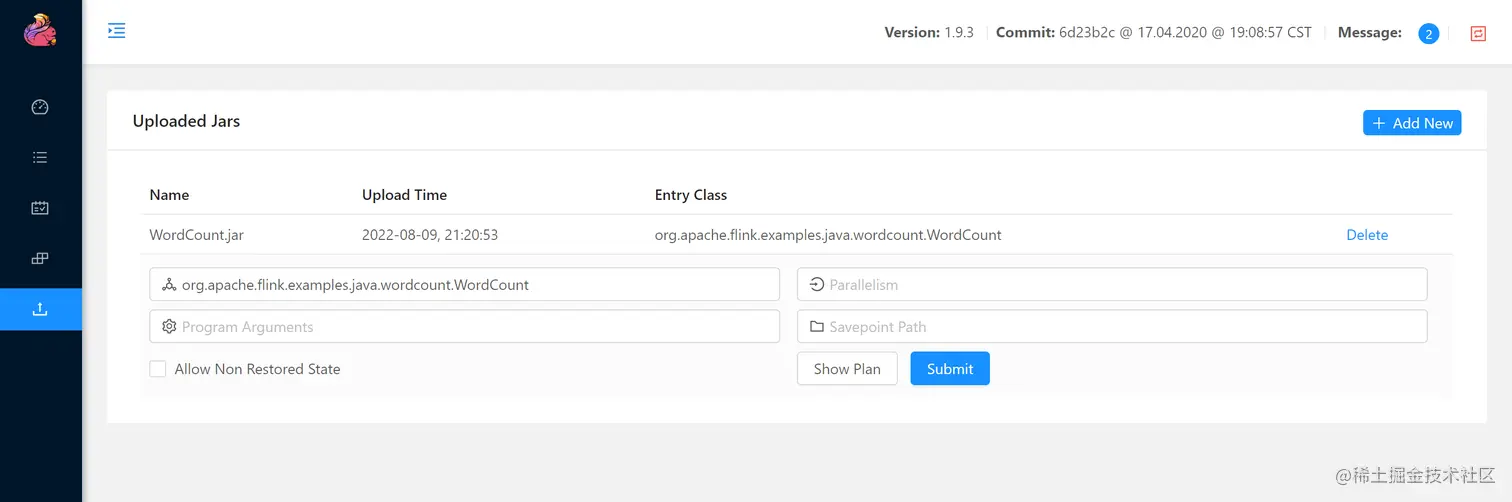Screen dimensions: 1512x502
Task: Submit the WordCount job
Action: coord(949,369)
